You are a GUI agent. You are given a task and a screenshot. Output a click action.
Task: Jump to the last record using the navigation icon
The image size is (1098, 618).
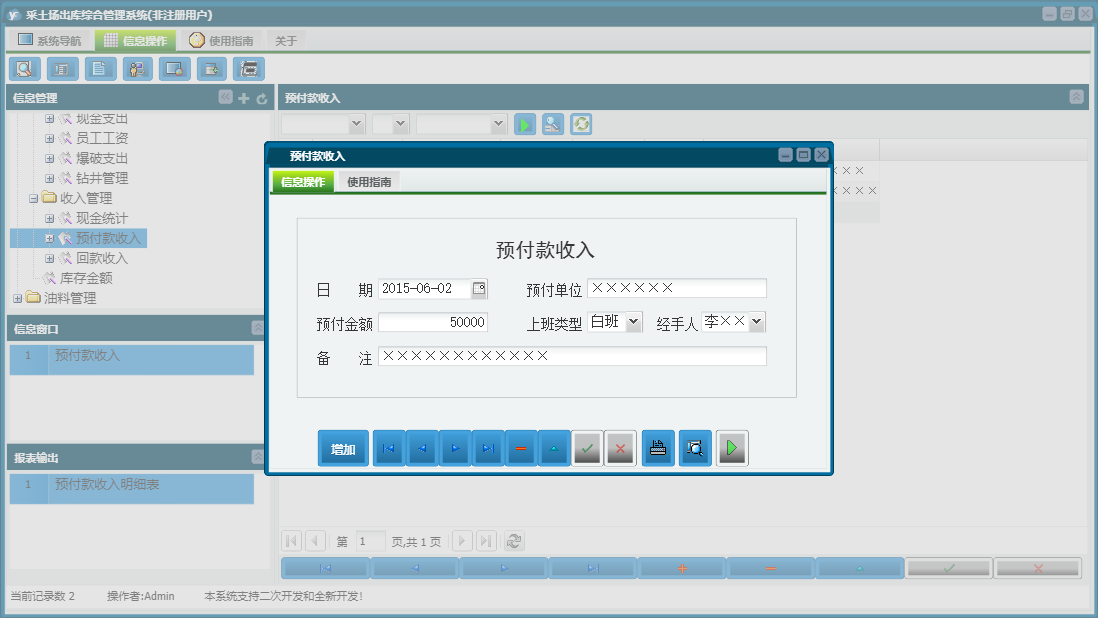pos(488,448)
